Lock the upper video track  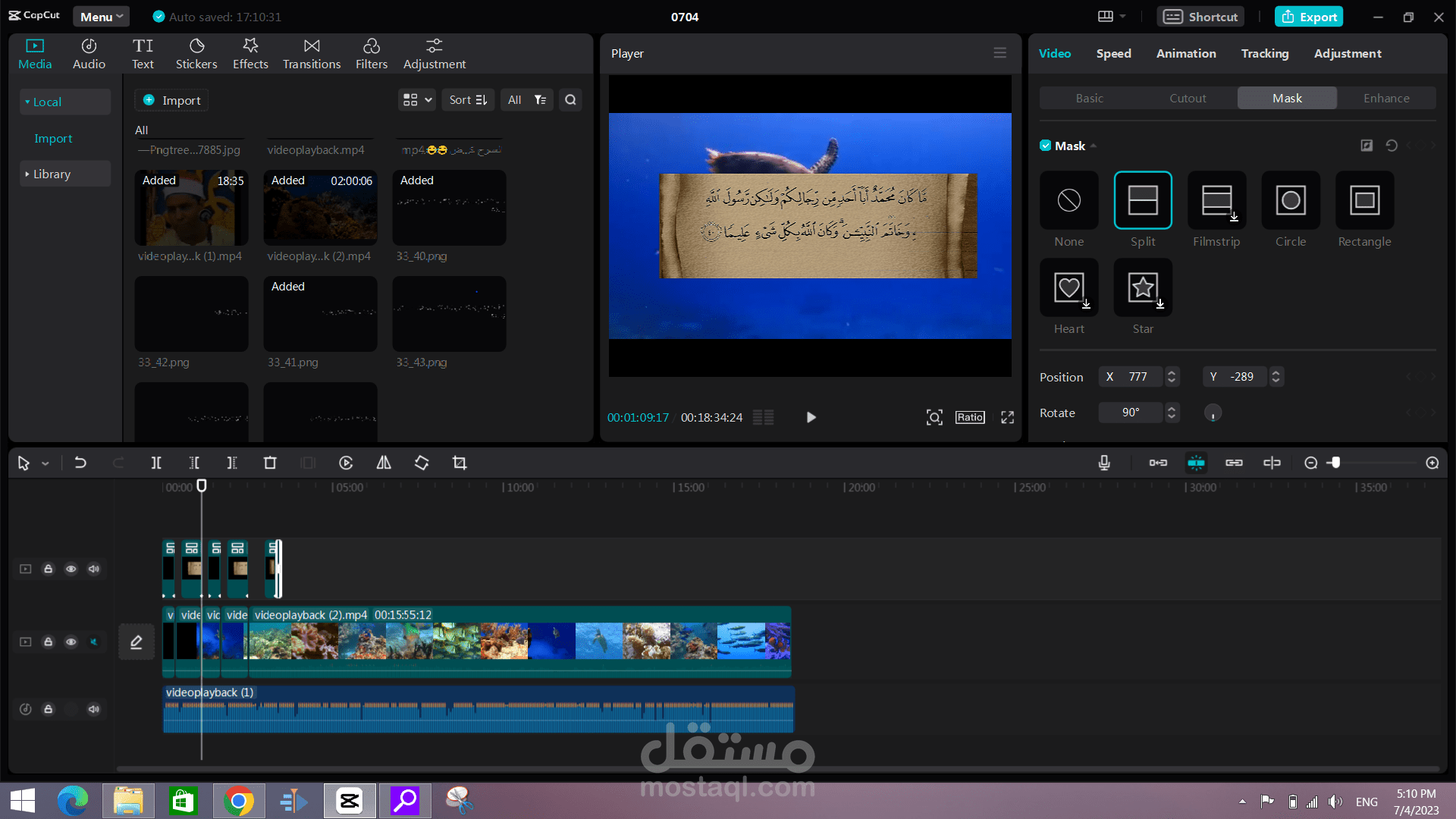pyautogui.click(x=48, y=569)
